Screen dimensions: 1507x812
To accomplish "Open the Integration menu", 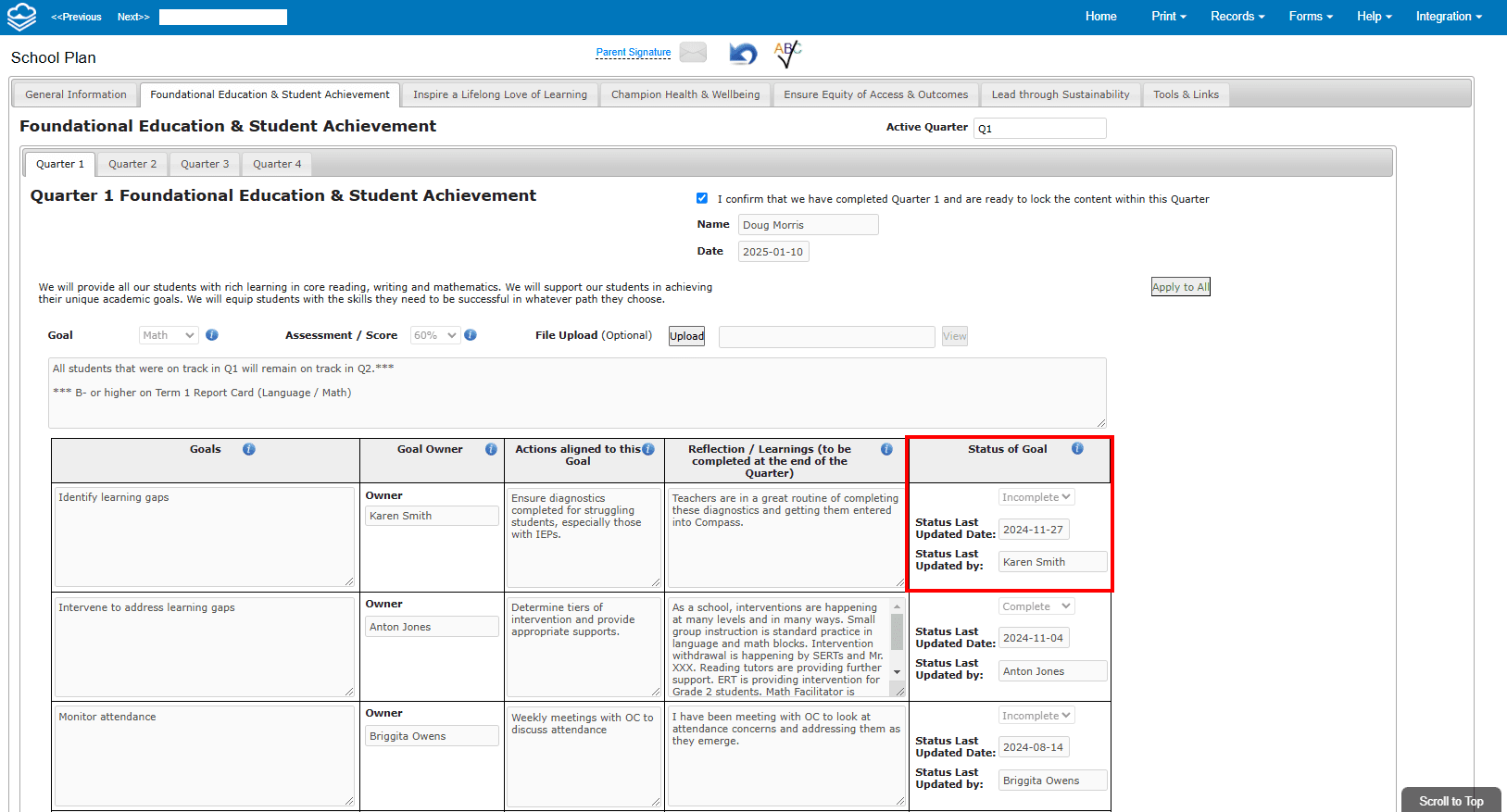I will tap(1449, 17).
